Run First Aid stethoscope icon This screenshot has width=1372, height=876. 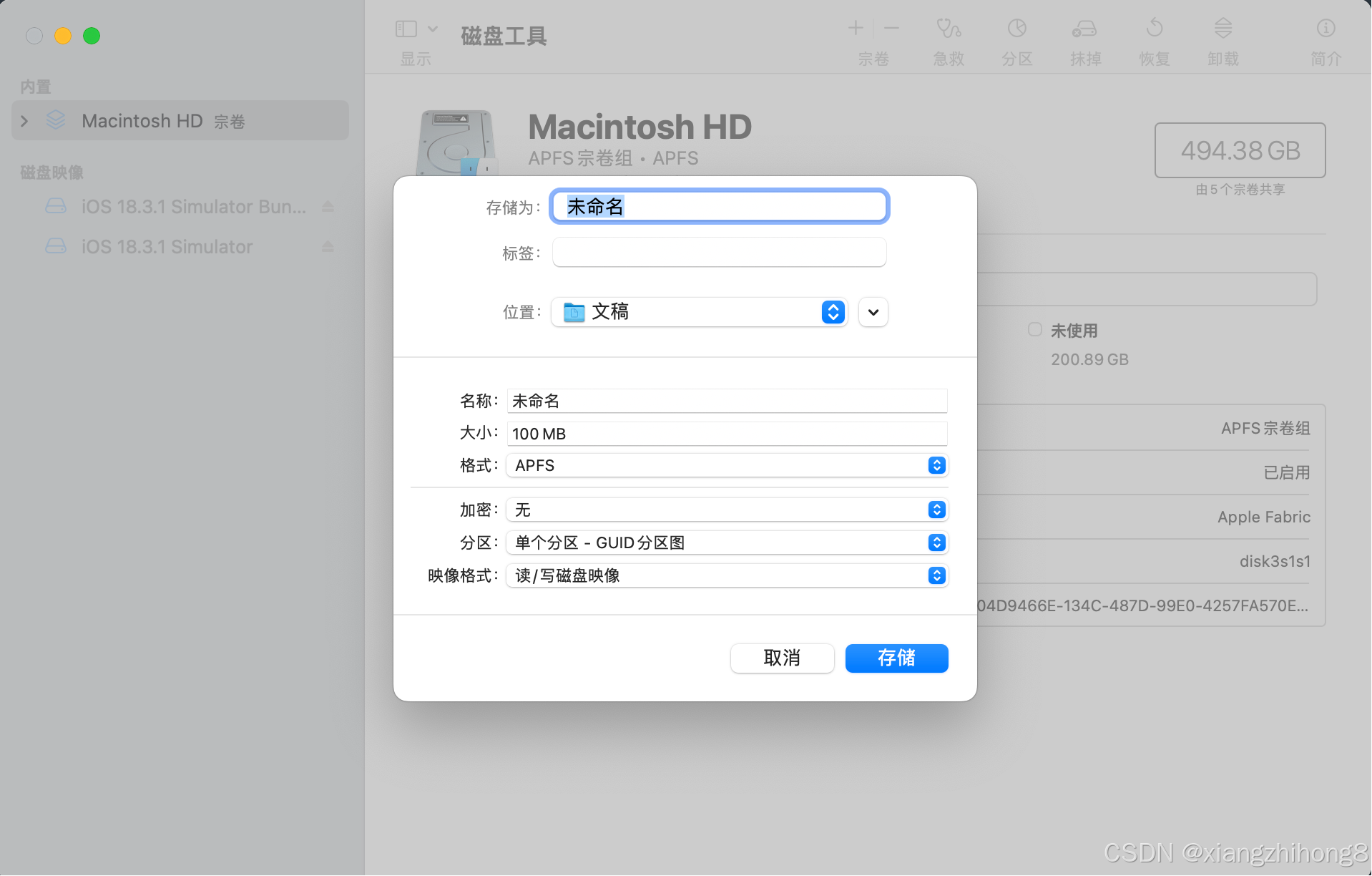click(x=949, y=28)
